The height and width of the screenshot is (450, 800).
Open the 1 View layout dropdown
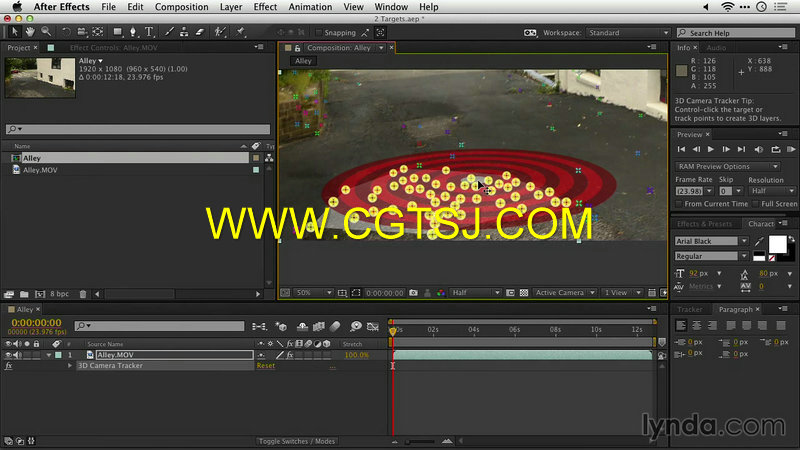(622, 293)
